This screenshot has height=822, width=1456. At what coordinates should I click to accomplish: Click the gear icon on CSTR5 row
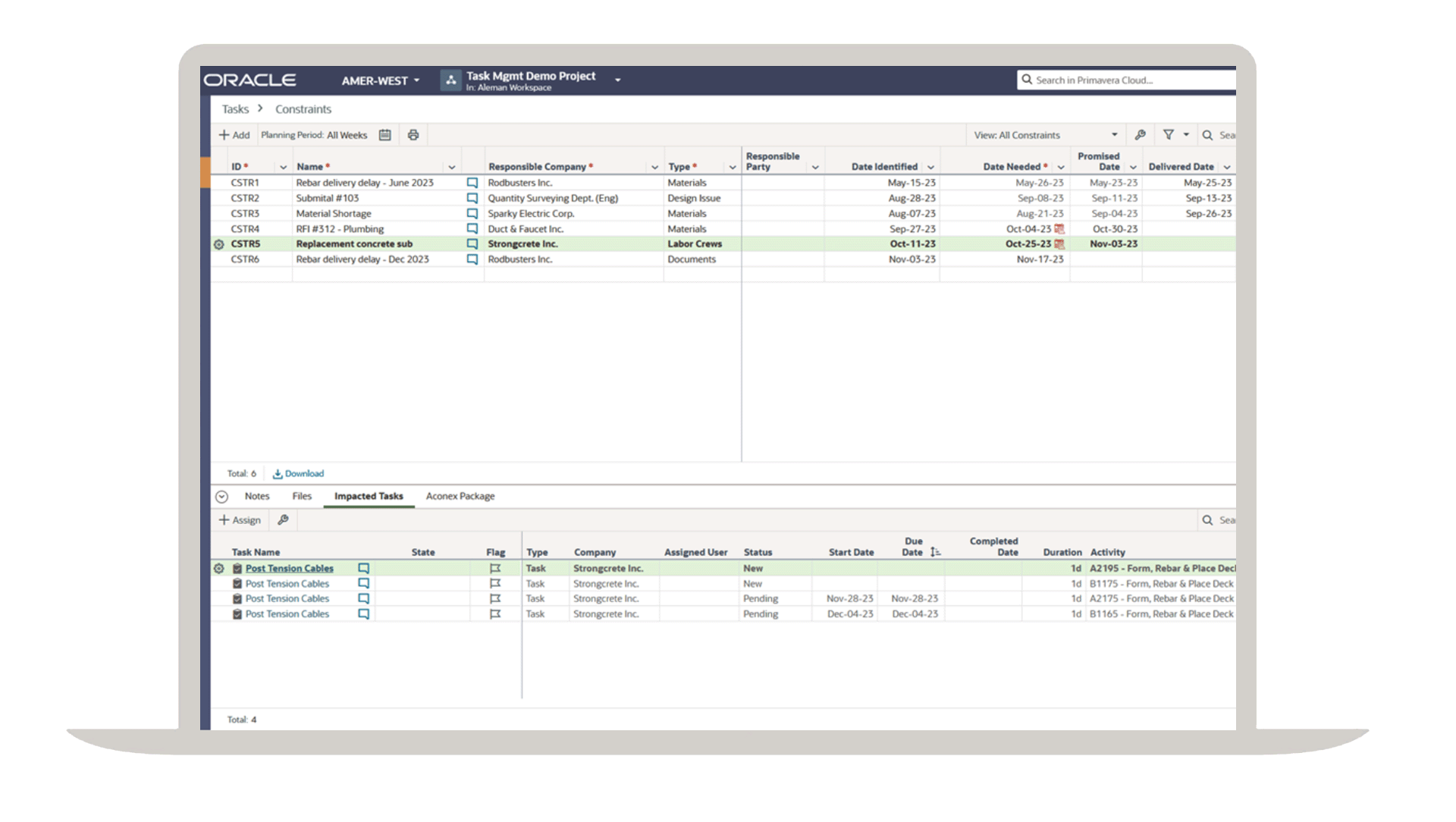pyautogui.click(x=219, y=244)
